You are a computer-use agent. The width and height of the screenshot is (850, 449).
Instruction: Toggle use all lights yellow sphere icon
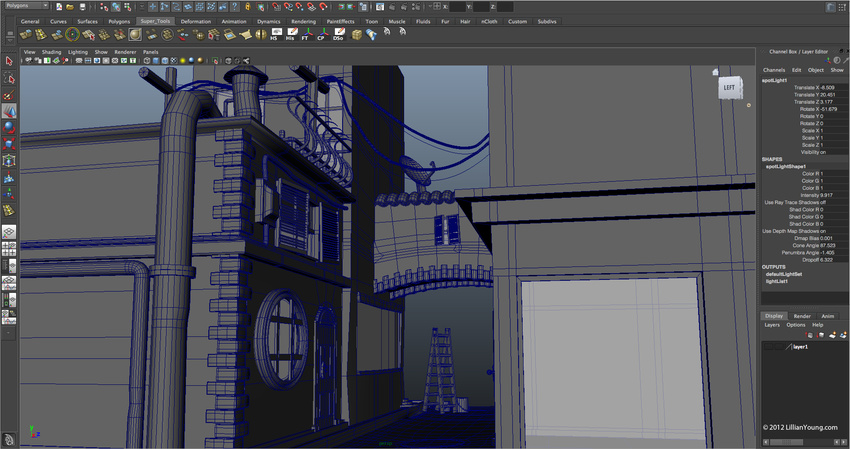point(183,61)
